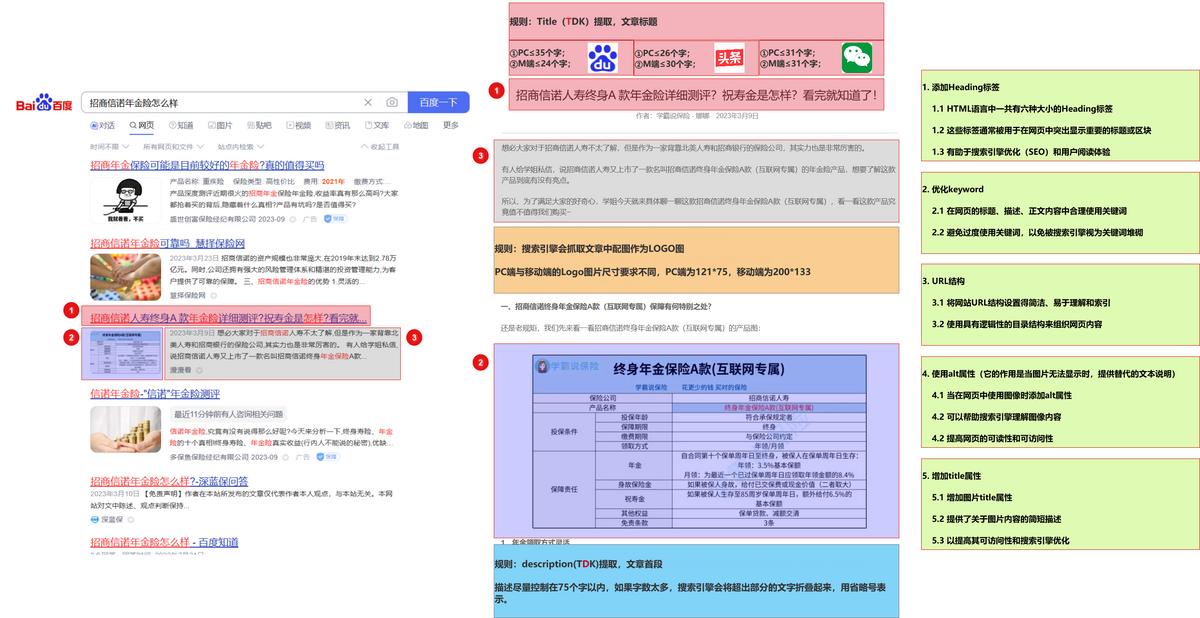Click the red Toutiao 头条 logo
1200x618 pixels.
click(729, 58)
